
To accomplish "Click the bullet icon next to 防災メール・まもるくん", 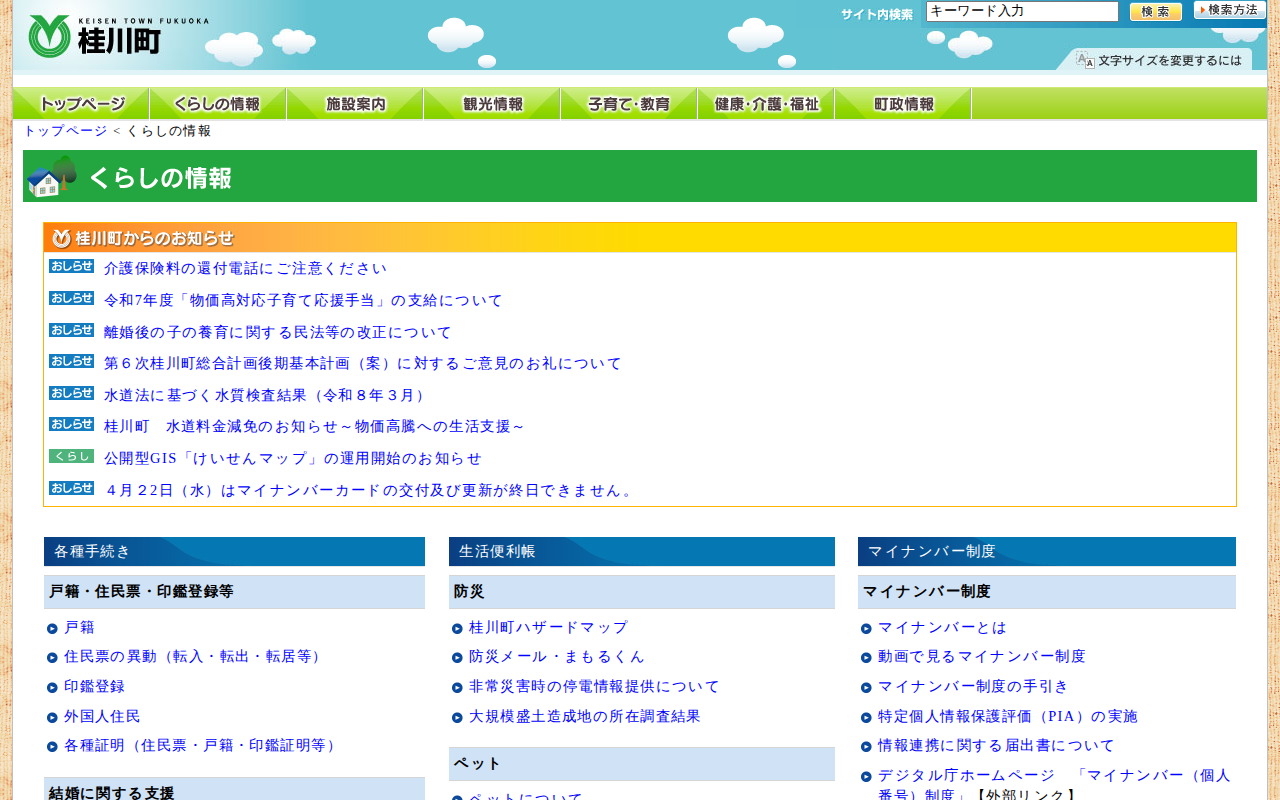I will click(457, 658).
